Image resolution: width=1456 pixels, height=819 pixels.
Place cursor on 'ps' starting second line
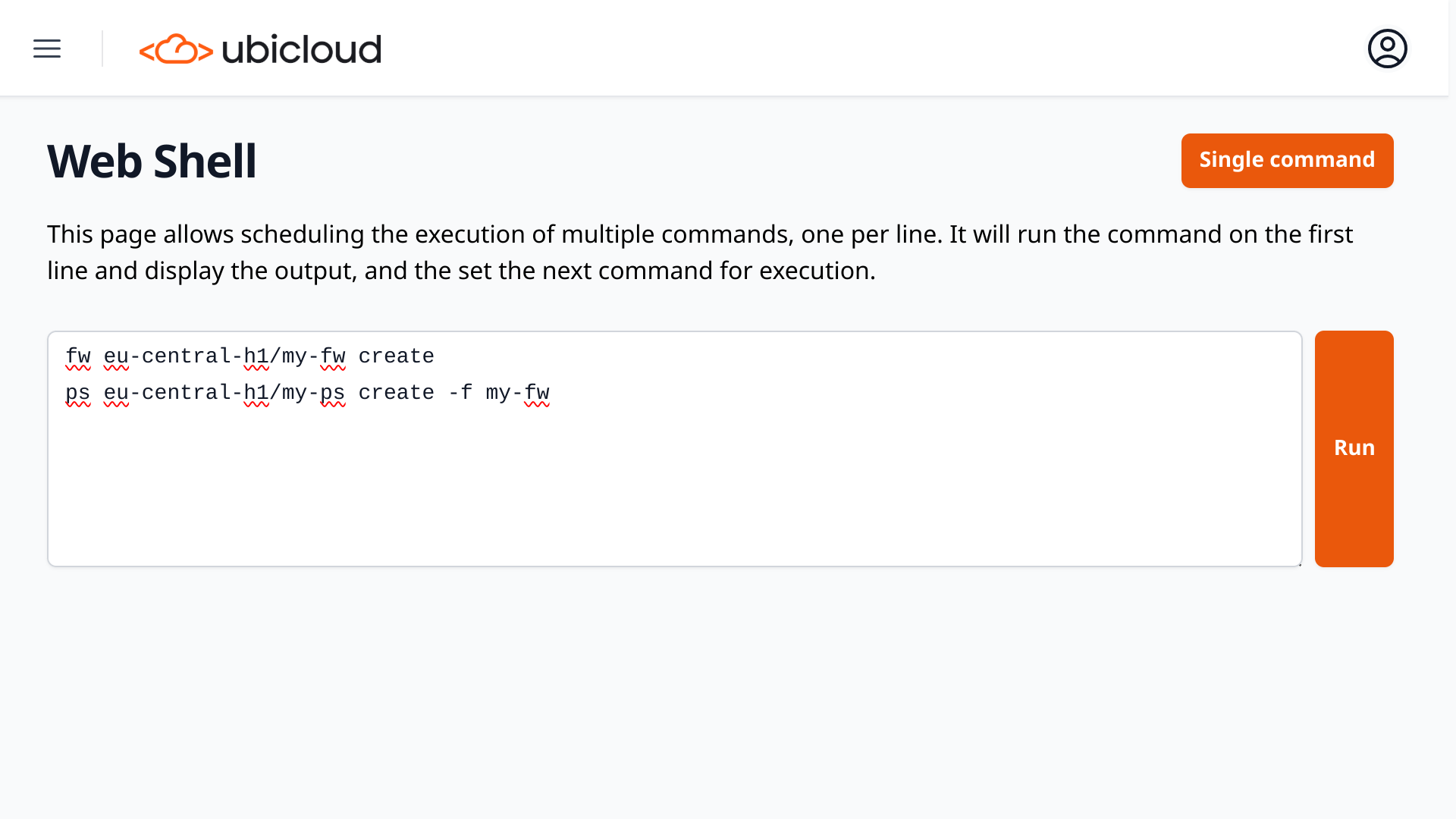coord(77,393)
